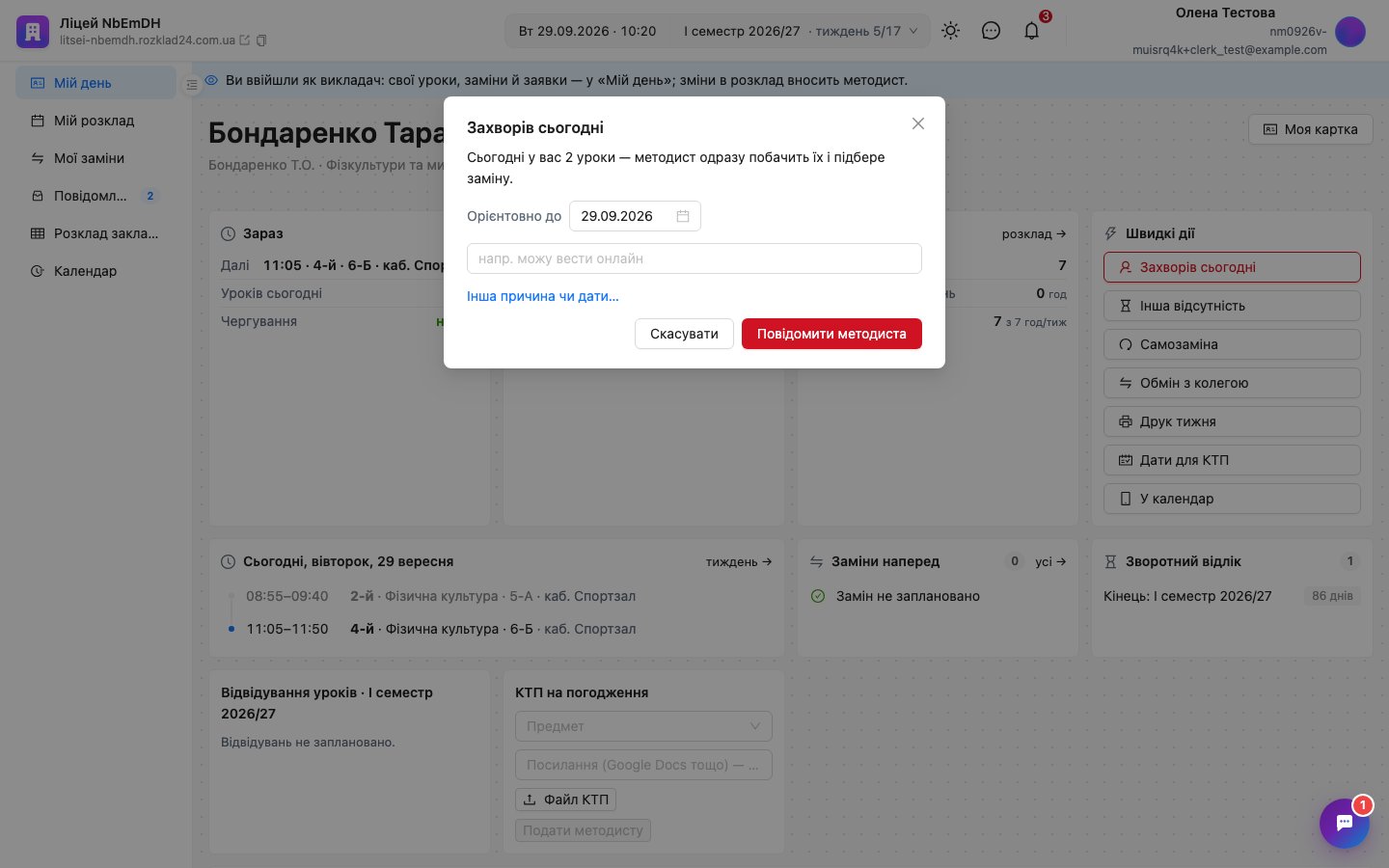Click the Файл КТП upload button
The width and height of the screenshot is (1389, 868).
point(565,800)
